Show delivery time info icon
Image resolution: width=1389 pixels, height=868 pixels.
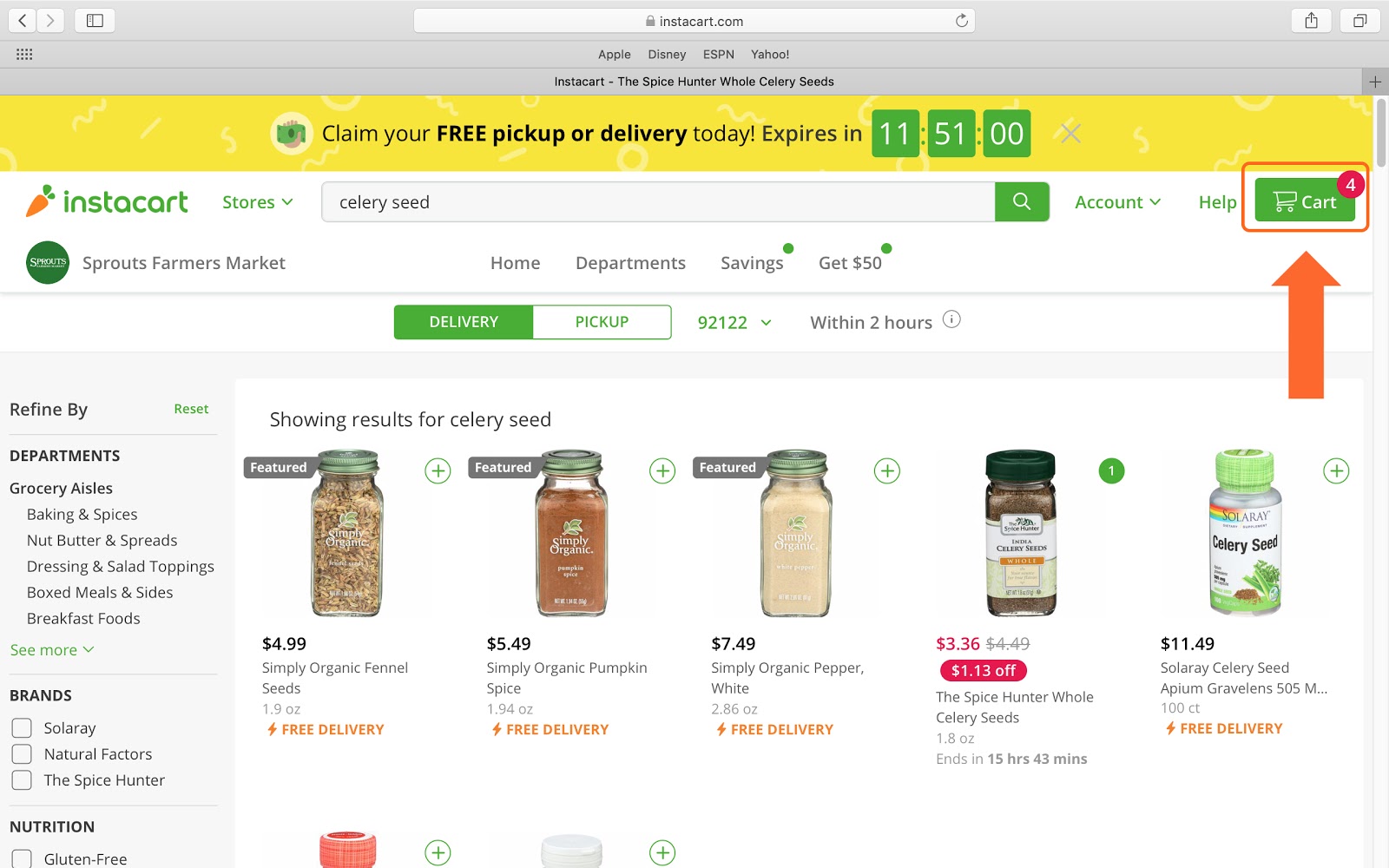coord(951,319)
